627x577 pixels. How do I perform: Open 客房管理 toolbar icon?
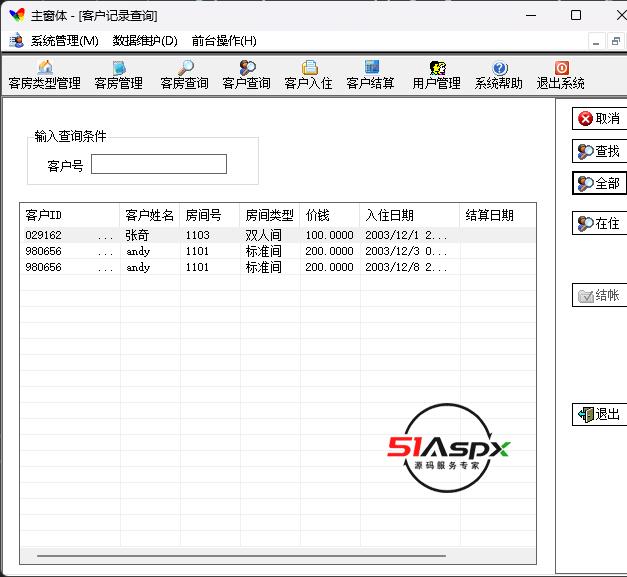click(x=119, y=67)
